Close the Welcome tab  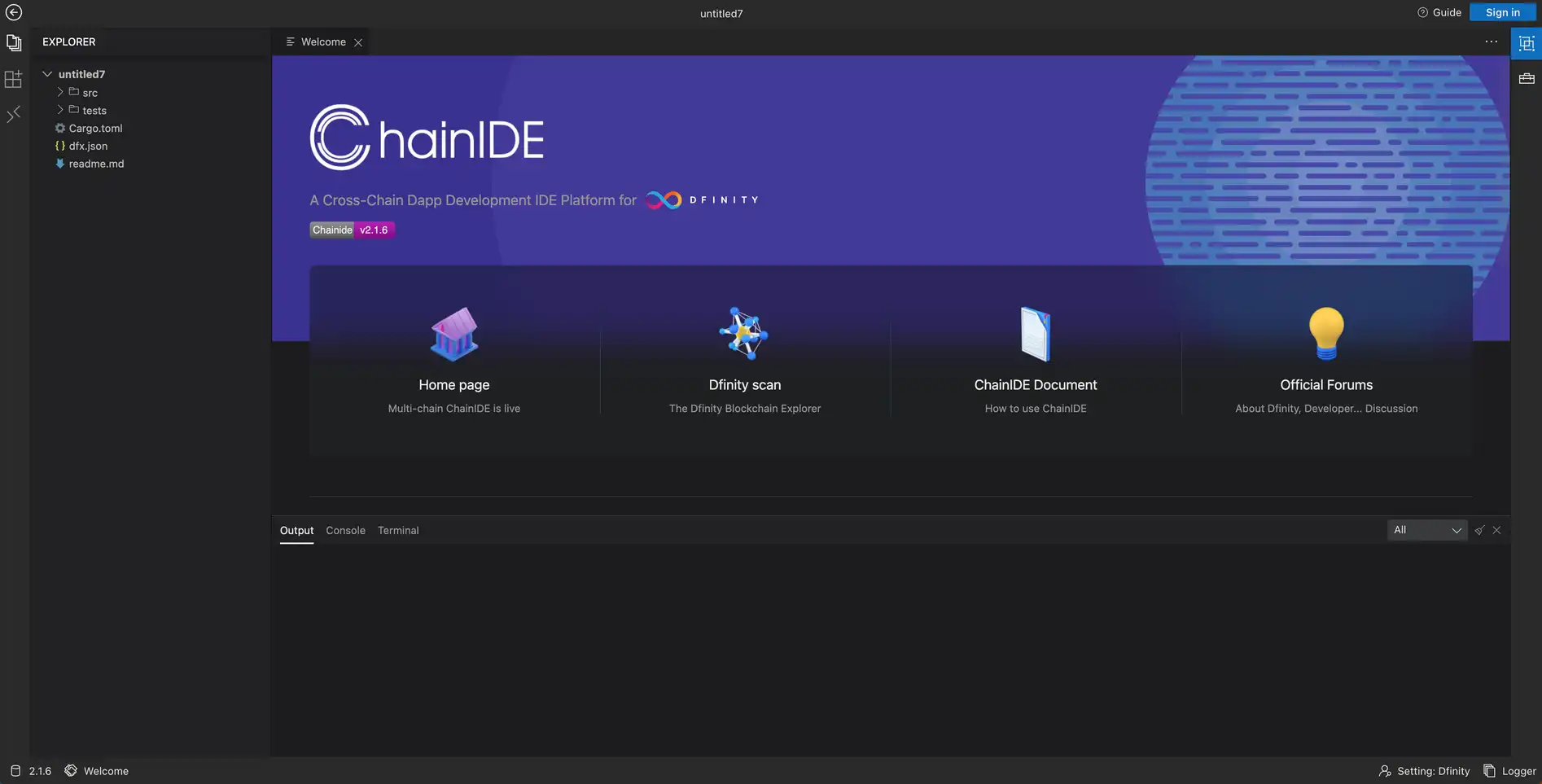tap(358, 42)
